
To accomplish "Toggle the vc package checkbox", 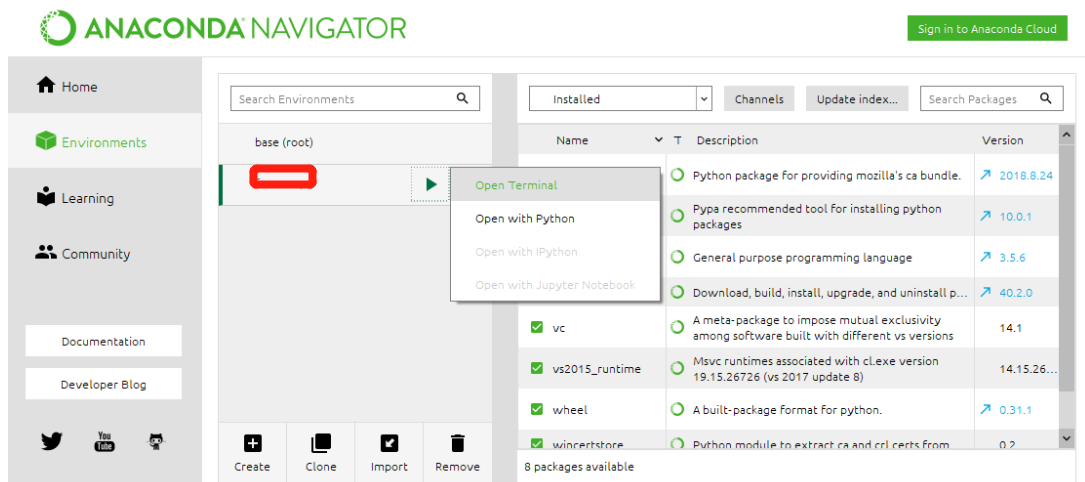I will point(536,327).
